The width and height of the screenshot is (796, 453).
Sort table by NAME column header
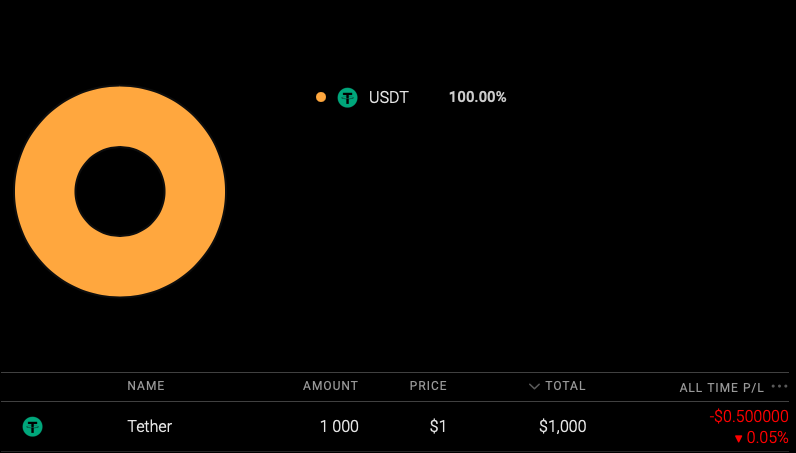tap(146, 386)
